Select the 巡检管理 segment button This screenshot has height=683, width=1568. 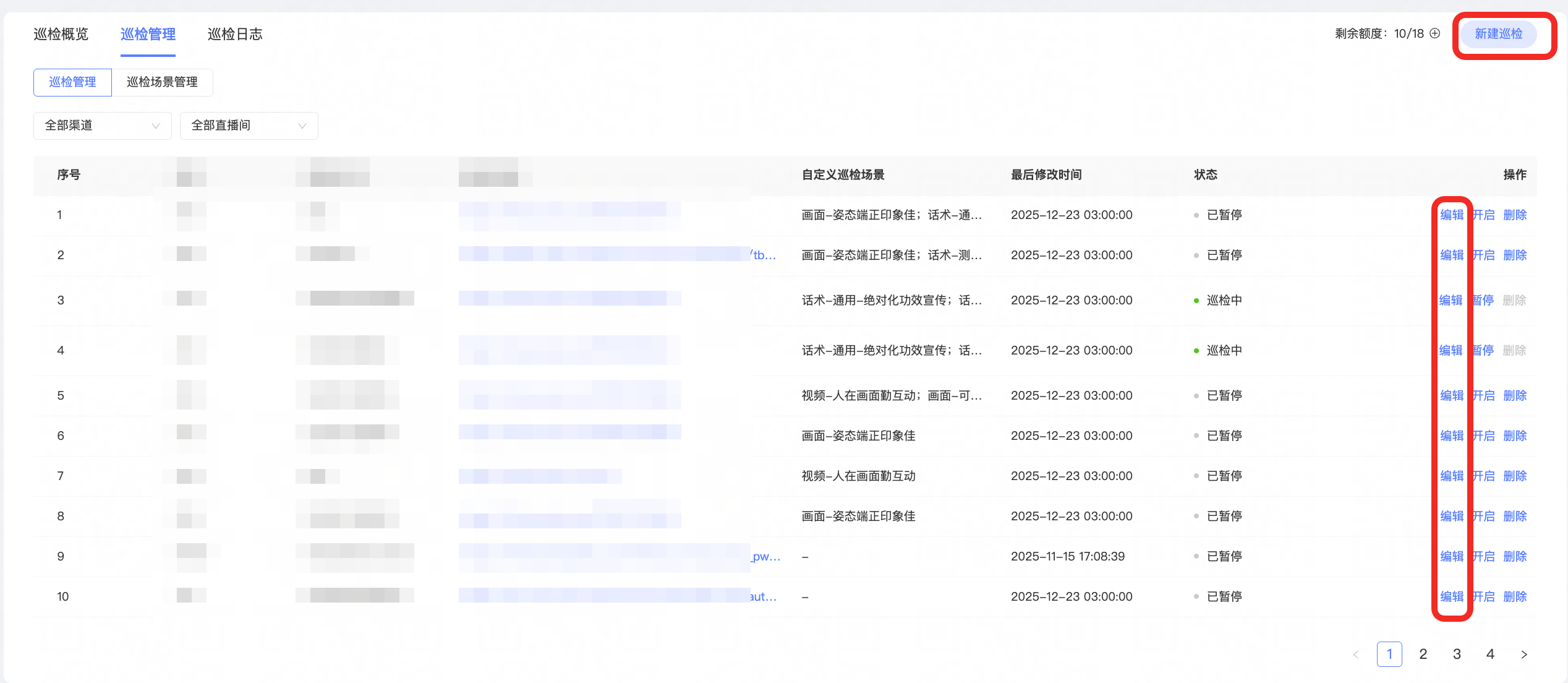[x=72, y=82]
